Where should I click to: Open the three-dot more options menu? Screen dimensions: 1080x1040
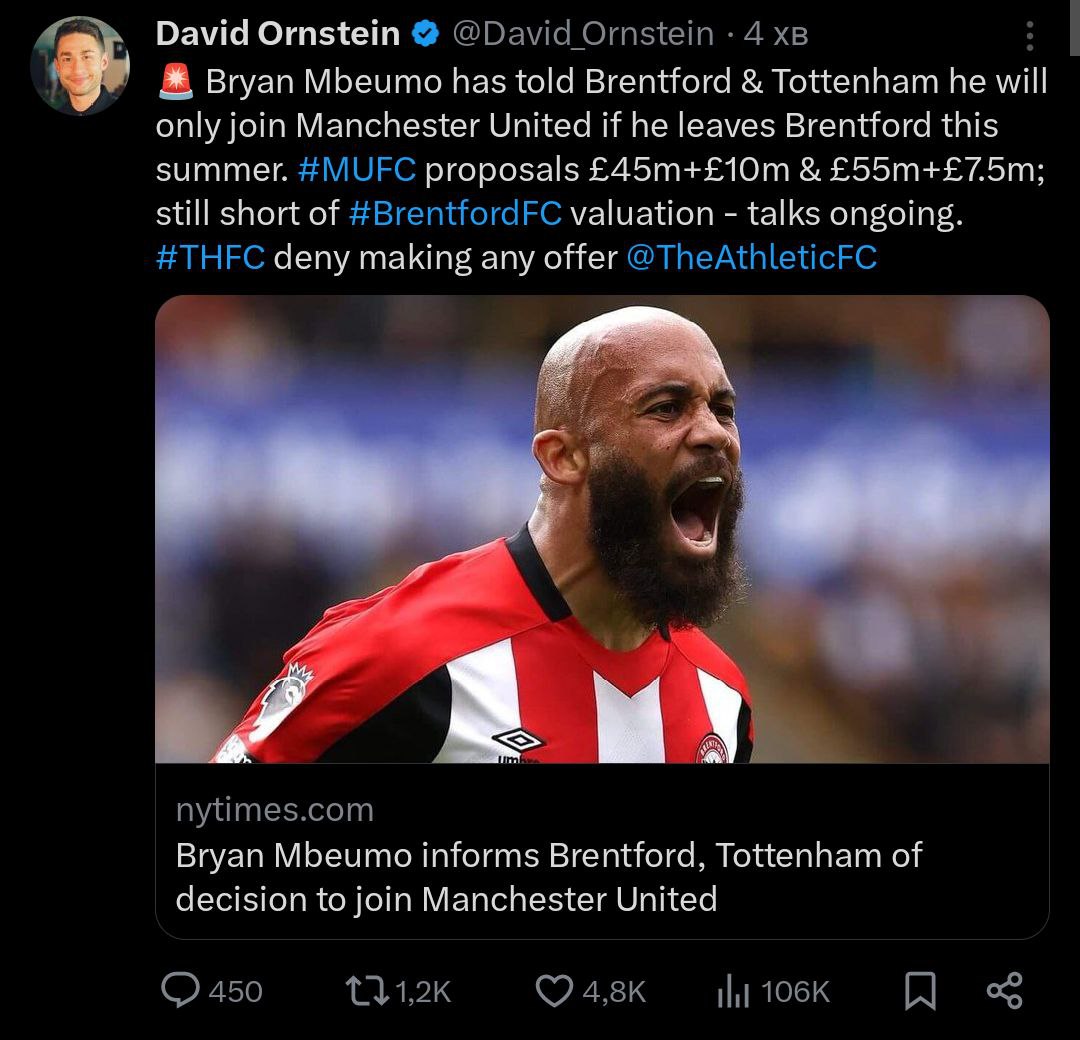1030,36
